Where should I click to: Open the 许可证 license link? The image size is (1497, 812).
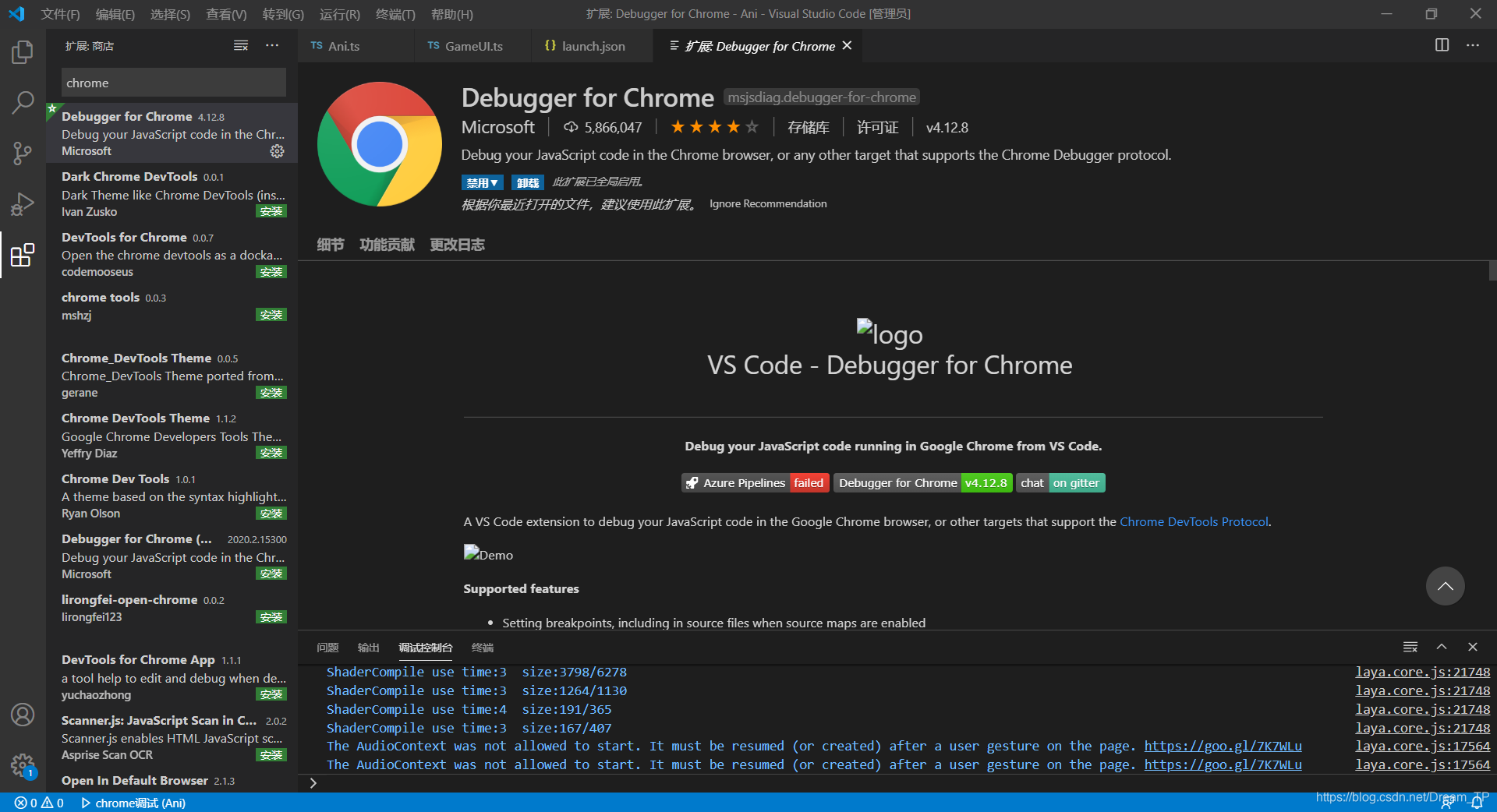click(878, 127)
